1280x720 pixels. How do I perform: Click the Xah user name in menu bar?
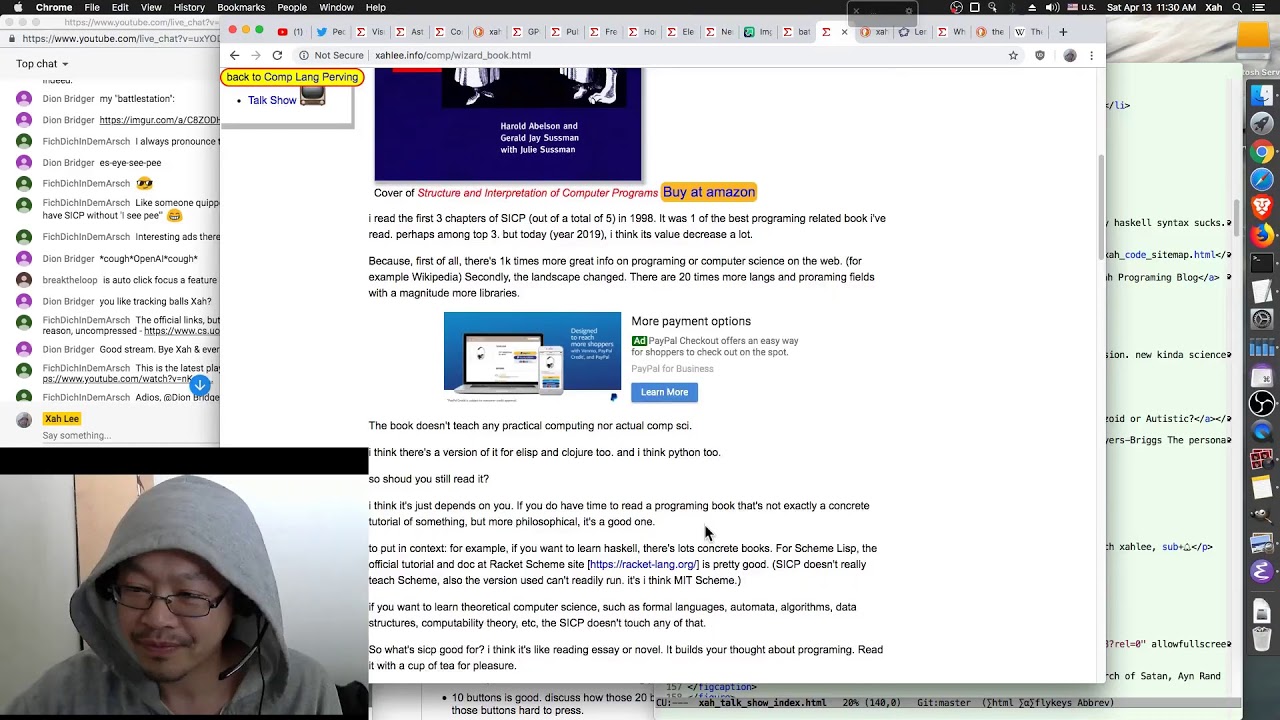click(x=1214, y=8)
